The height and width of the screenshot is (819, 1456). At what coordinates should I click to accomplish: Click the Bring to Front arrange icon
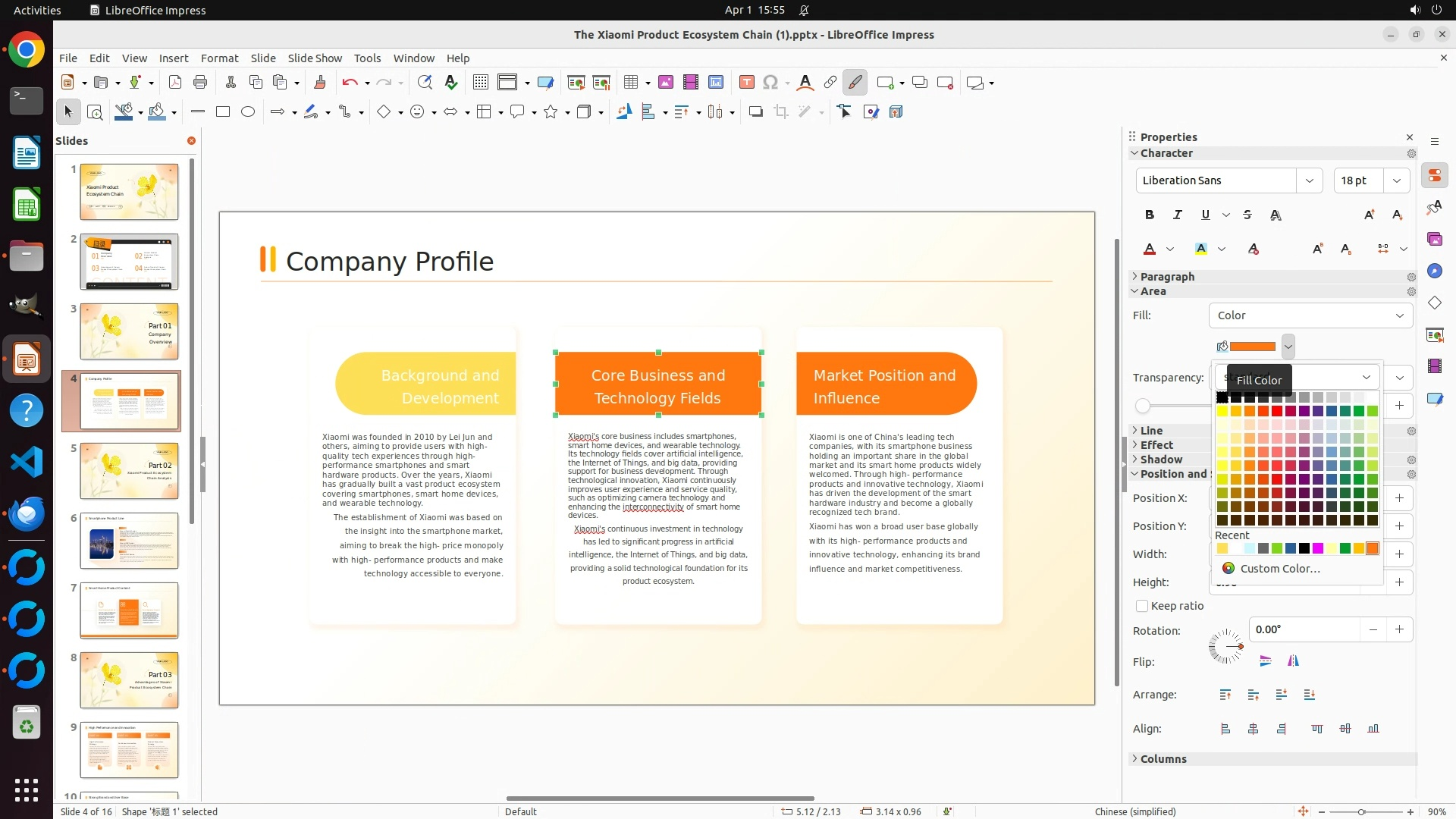[1225, 695]
